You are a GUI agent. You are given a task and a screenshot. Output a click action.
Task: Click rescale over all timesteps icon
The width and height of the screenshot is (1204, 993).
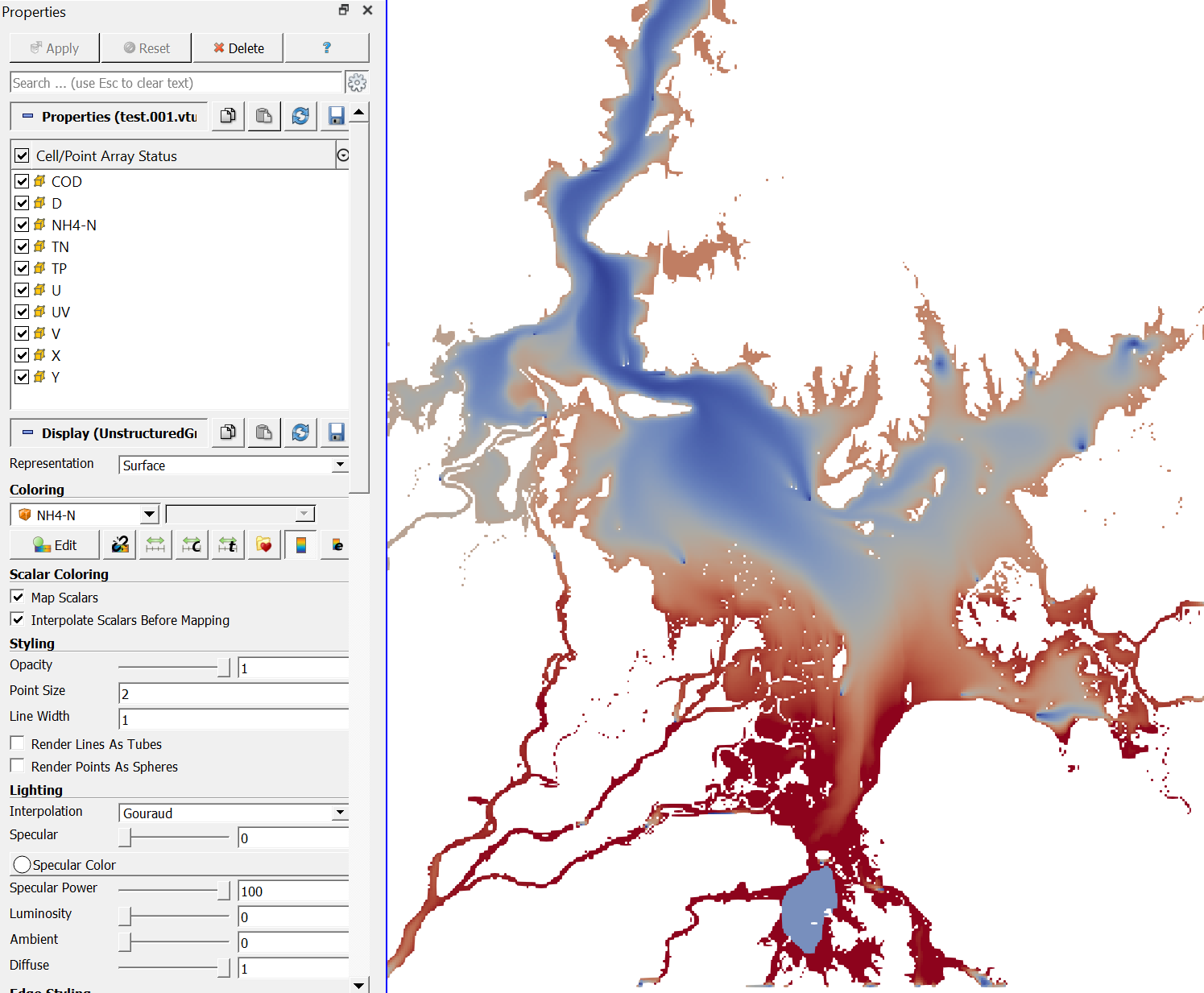coord(228,545)
